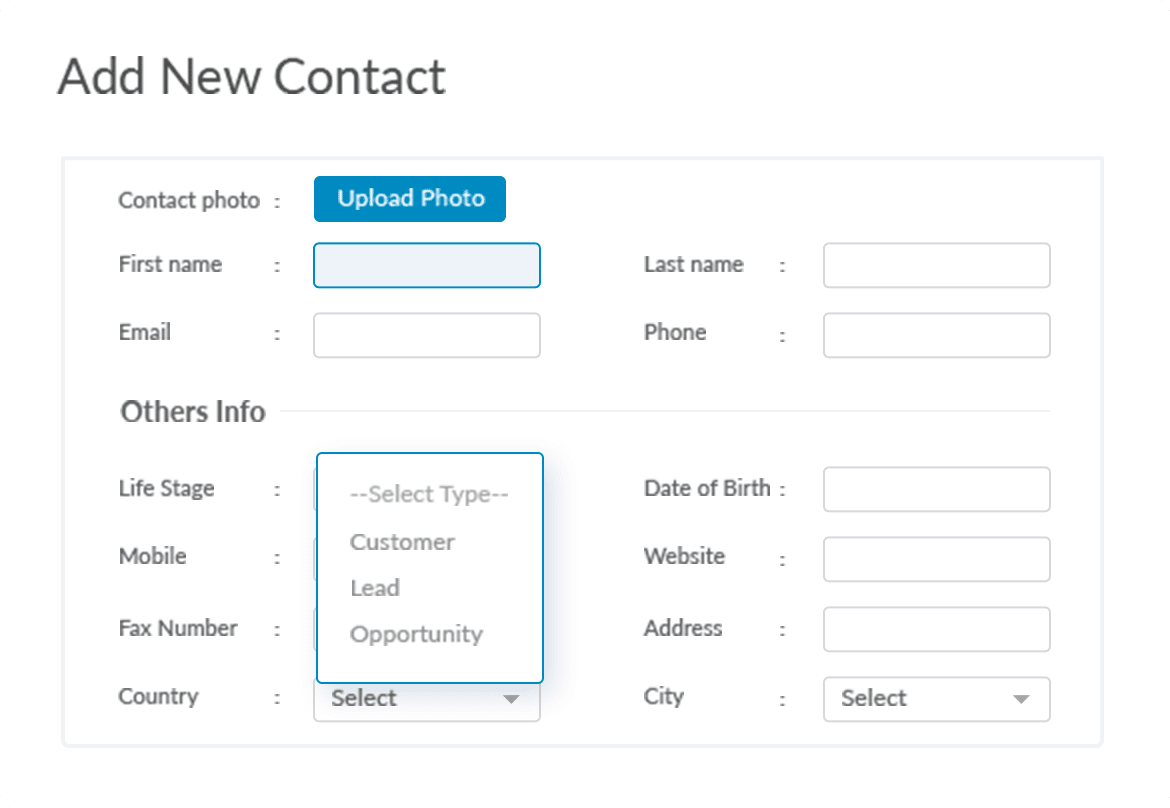Image resolution: width=1170 pixels, height=808 pixels.
Task: Choose Customer from Life Stage list
Action: point(402,542)
